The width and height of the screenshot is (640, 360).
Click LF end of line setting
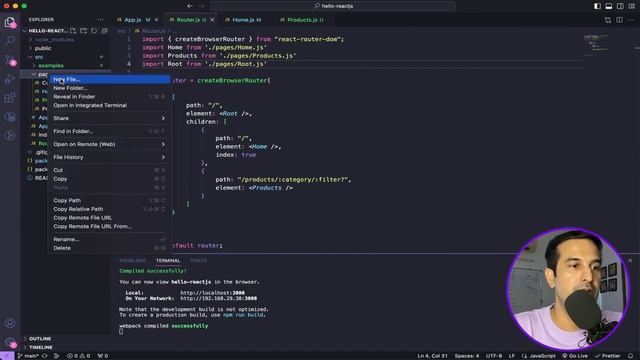click(511, 356)
